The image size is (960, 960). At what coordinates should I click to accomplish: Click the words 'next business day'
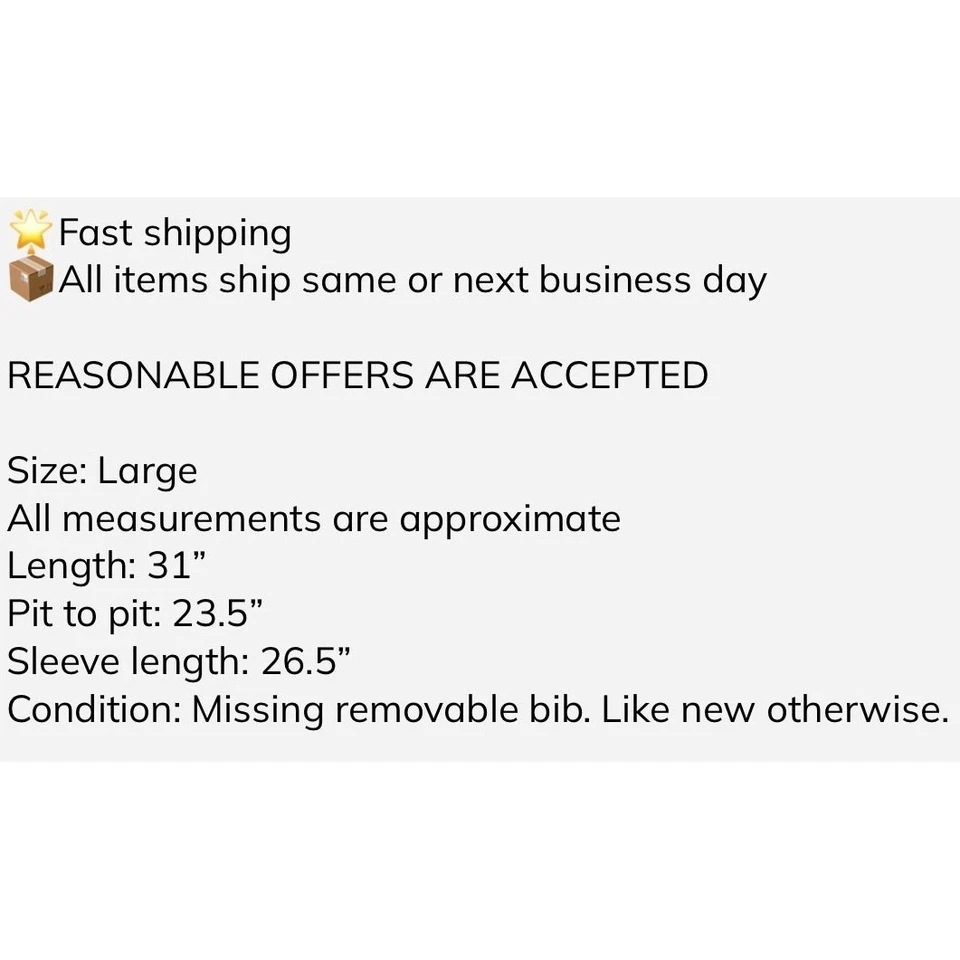pyautogui.click(x=609, y=281)
